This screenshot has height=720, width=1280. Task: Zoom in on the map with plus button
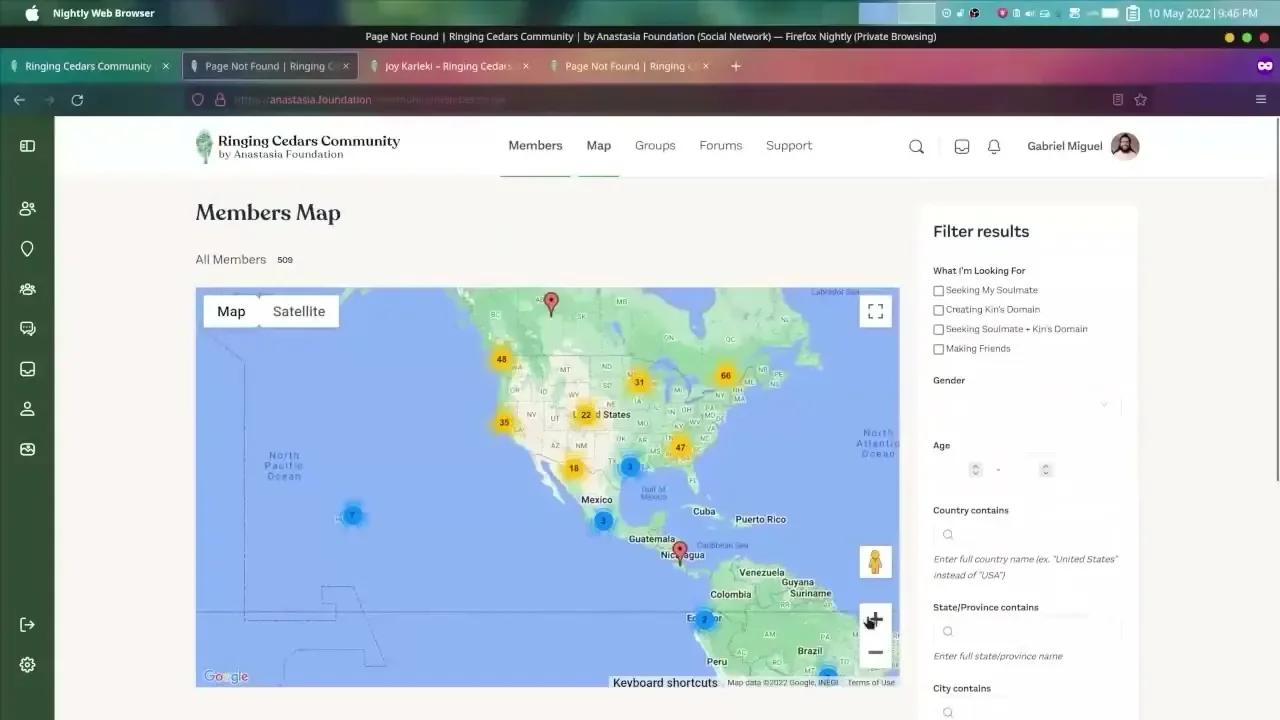[875, 620]
